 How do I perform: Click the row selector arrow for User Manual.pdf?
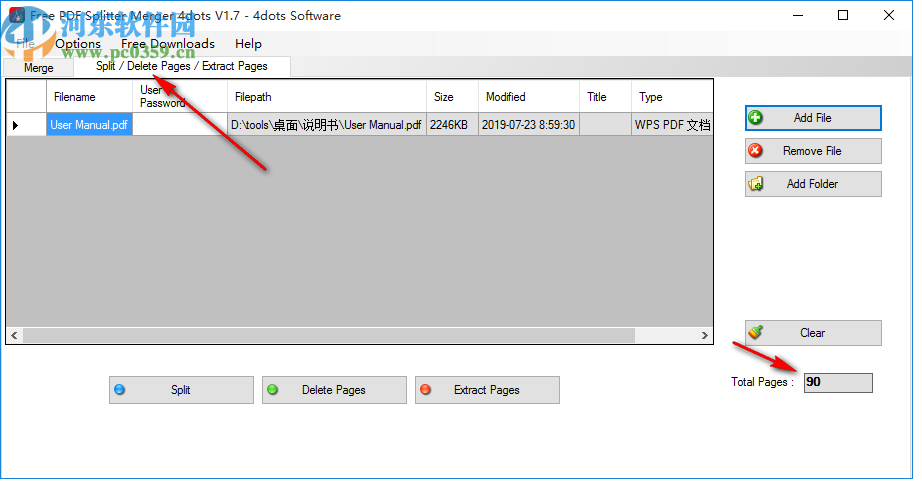coord(26,125)
